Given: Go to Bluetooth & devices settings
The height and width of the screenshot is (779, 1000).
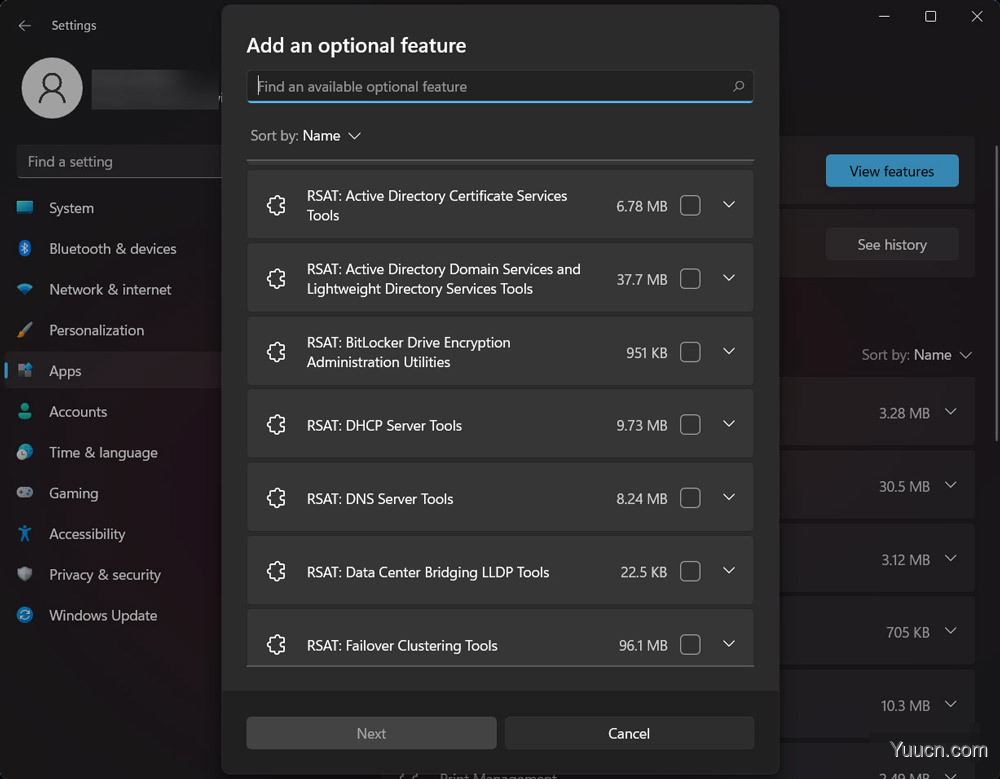Looking at the screenshot, I should 114,249.
